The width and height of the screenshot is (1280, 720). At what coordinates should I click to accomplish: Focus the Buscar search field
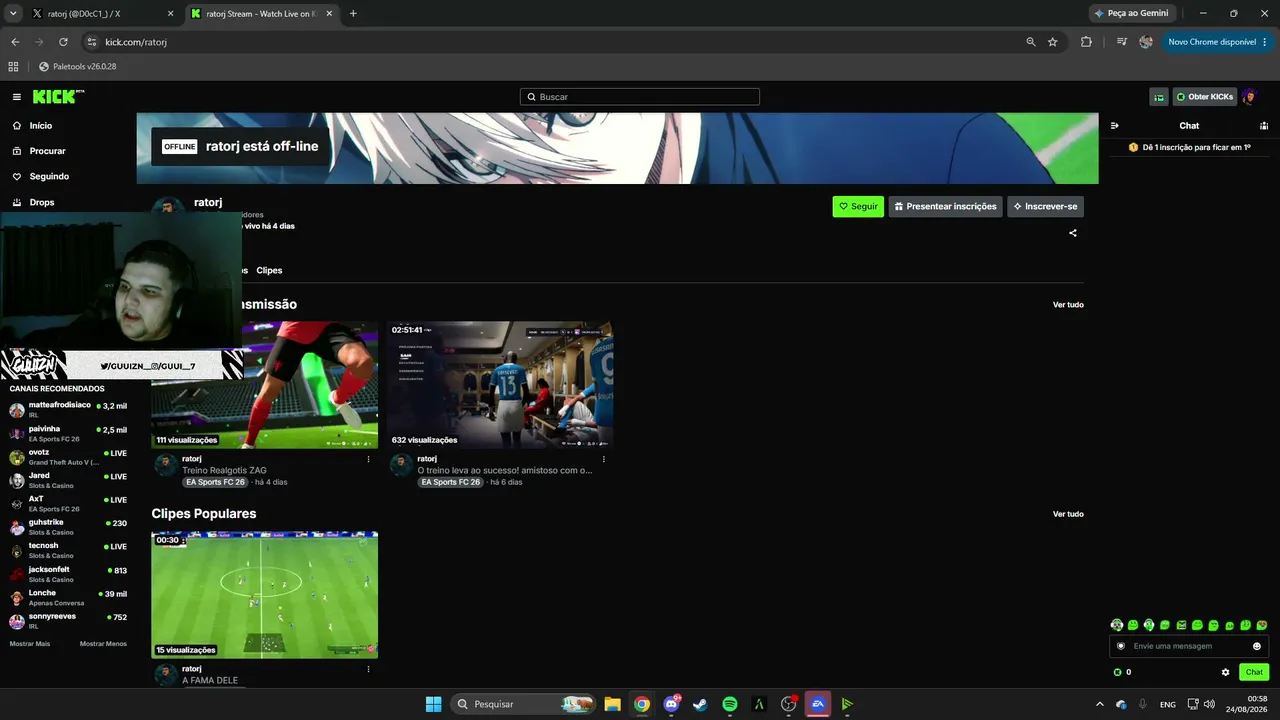[x=640, y=97]
